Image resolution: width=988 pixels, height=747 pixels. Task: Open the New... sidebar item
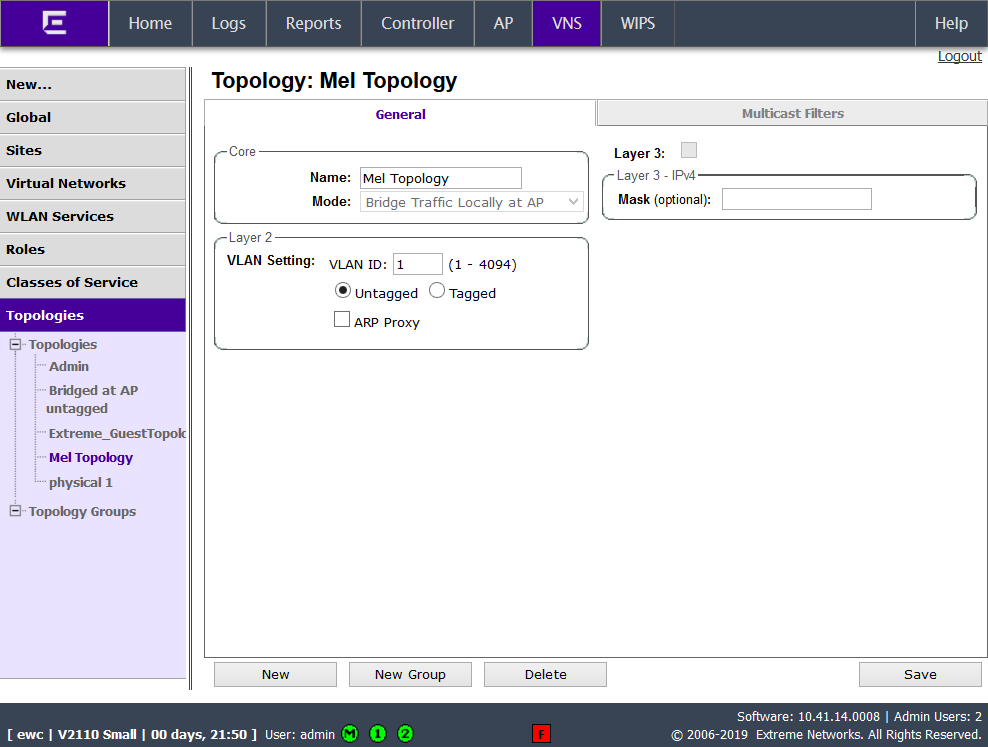(x=93, y=84)
